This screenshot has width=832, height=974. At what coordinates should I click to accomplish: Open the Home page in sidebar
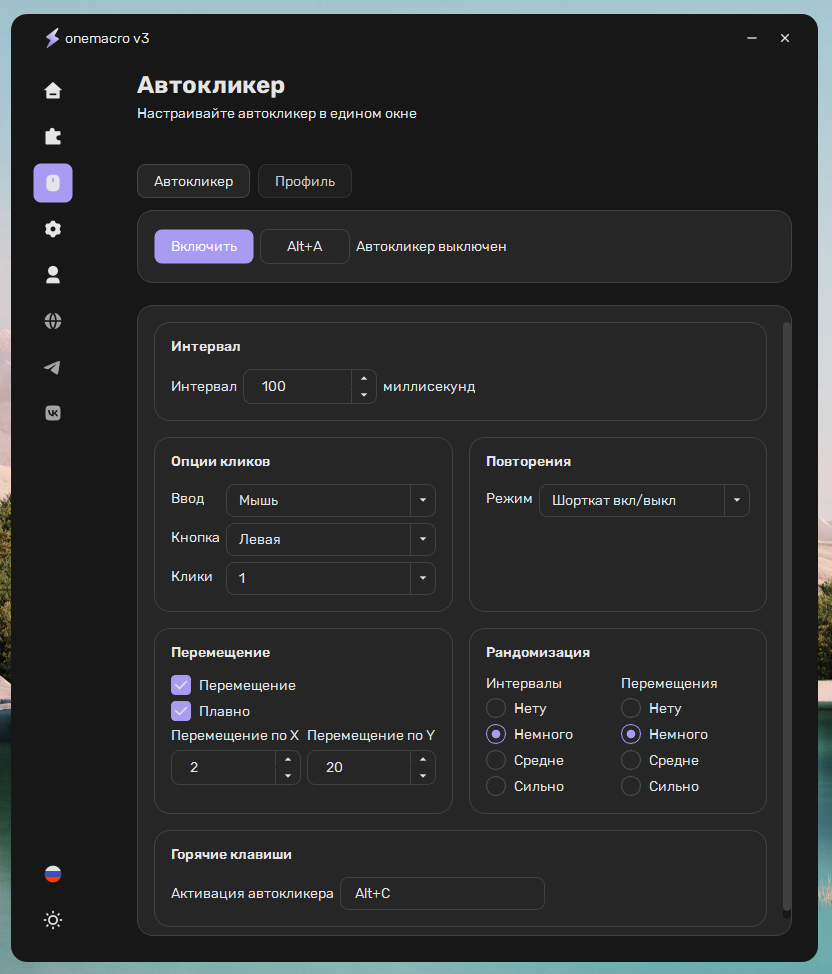point(53,91)
